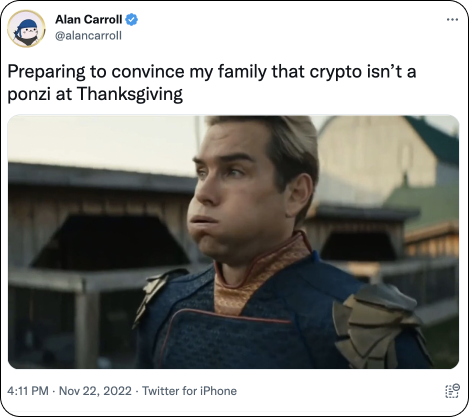Screen dimensions: 469x417
Task: Open Alan Carroll's profile avatar
Action: [26, 29]
